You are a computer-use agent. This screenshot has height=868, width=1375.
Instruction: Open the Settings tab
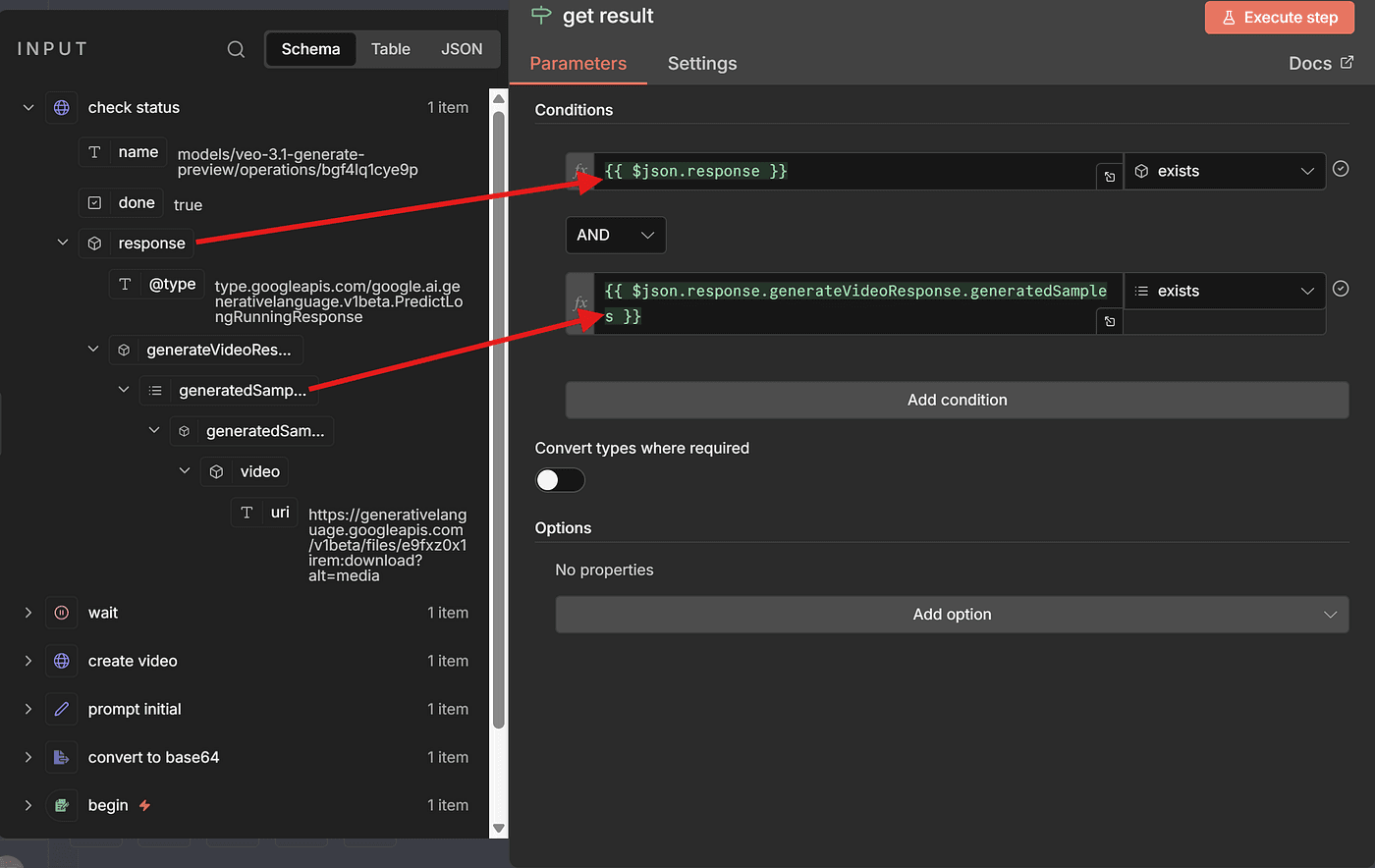[x=702, y=64]
